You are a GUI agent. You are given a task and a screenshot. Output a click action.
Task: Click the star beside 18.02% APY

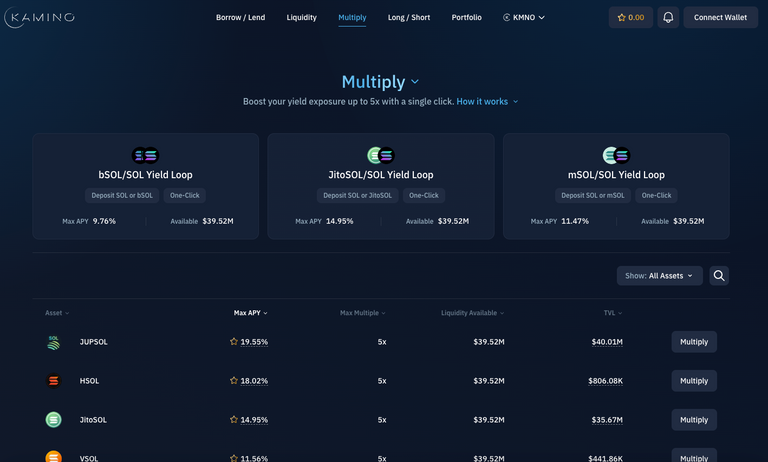pos(234,380)
